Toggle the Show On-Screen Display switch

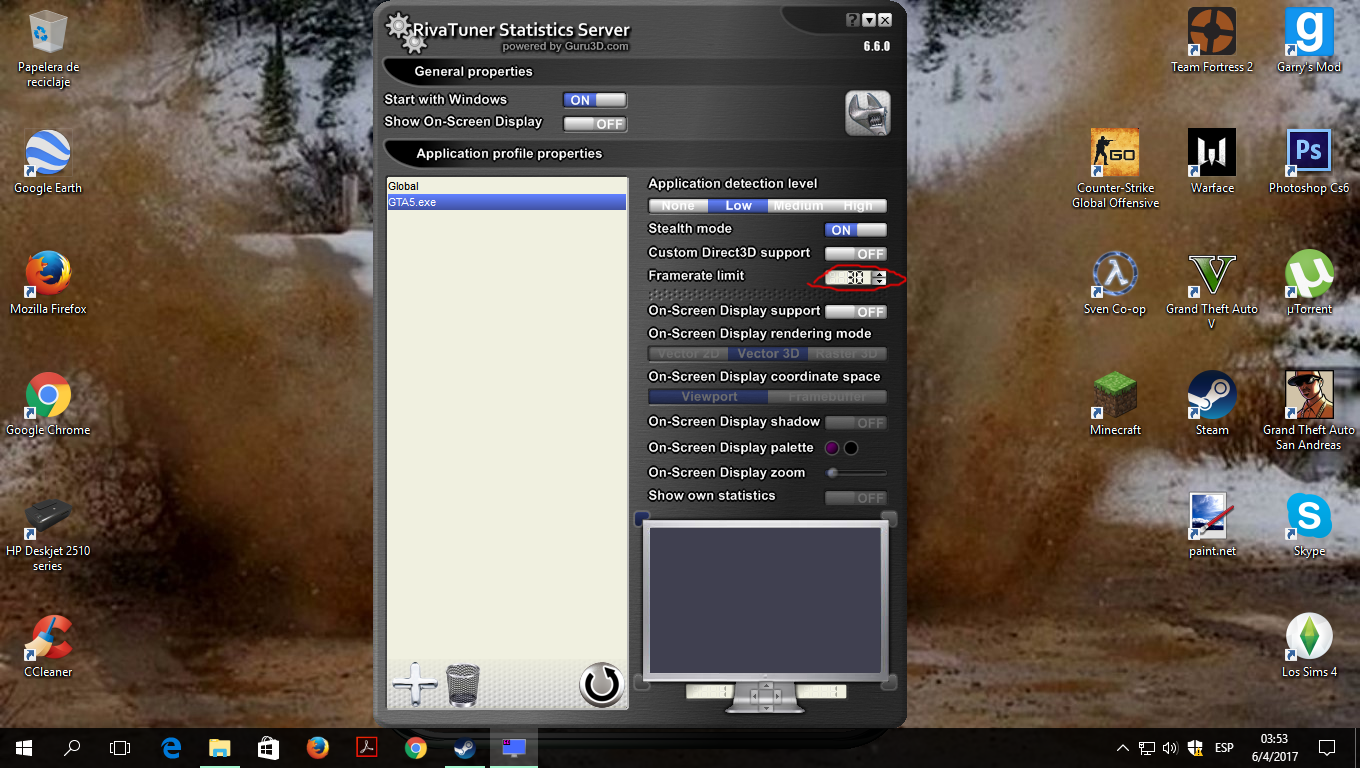(x=595, y=124)
